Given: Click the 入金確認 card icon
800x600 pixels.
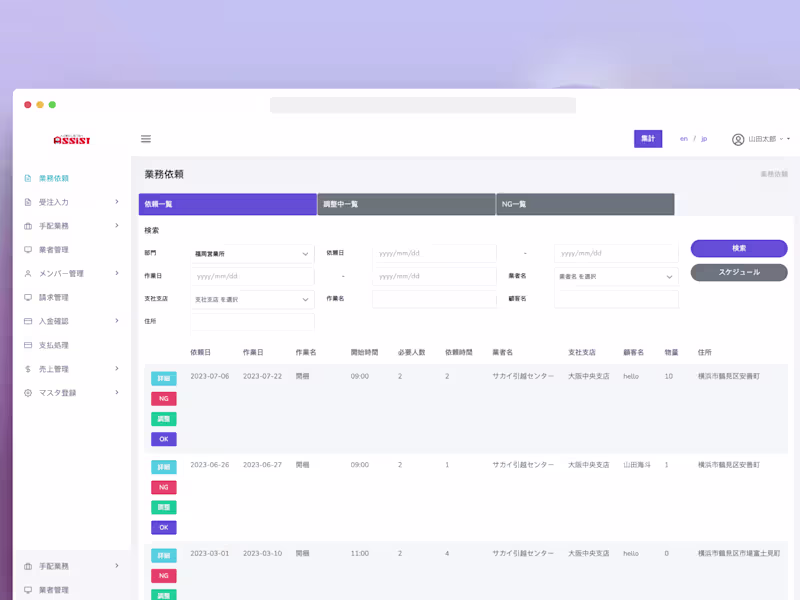Looking at the screenshot, I should [x=28, y=321].
